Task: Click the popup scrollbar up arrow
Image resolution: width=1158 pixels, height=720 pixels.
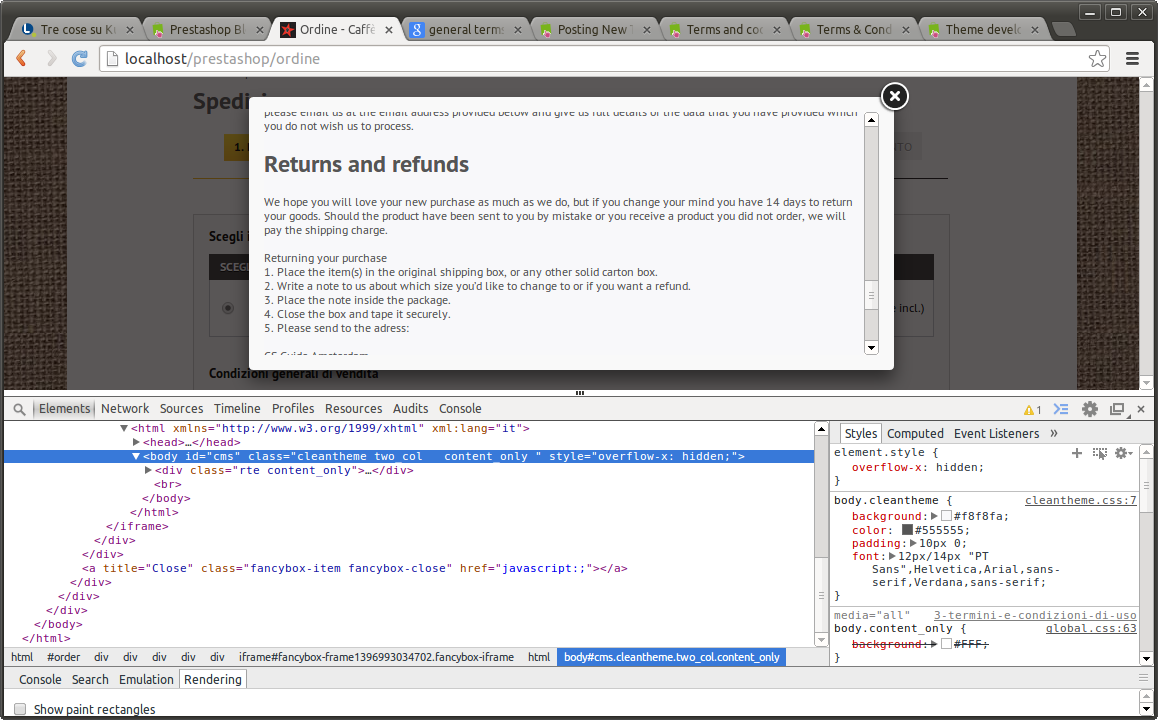Action: [x=871, y=120]
